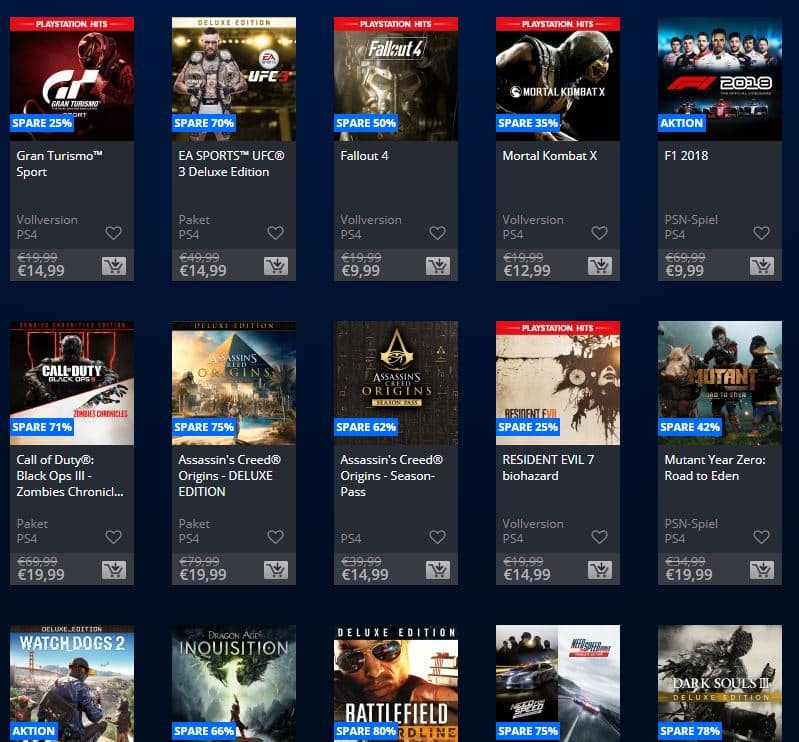
Task: Add Fallout 4 to shopping cart
Action: (438, 266)
